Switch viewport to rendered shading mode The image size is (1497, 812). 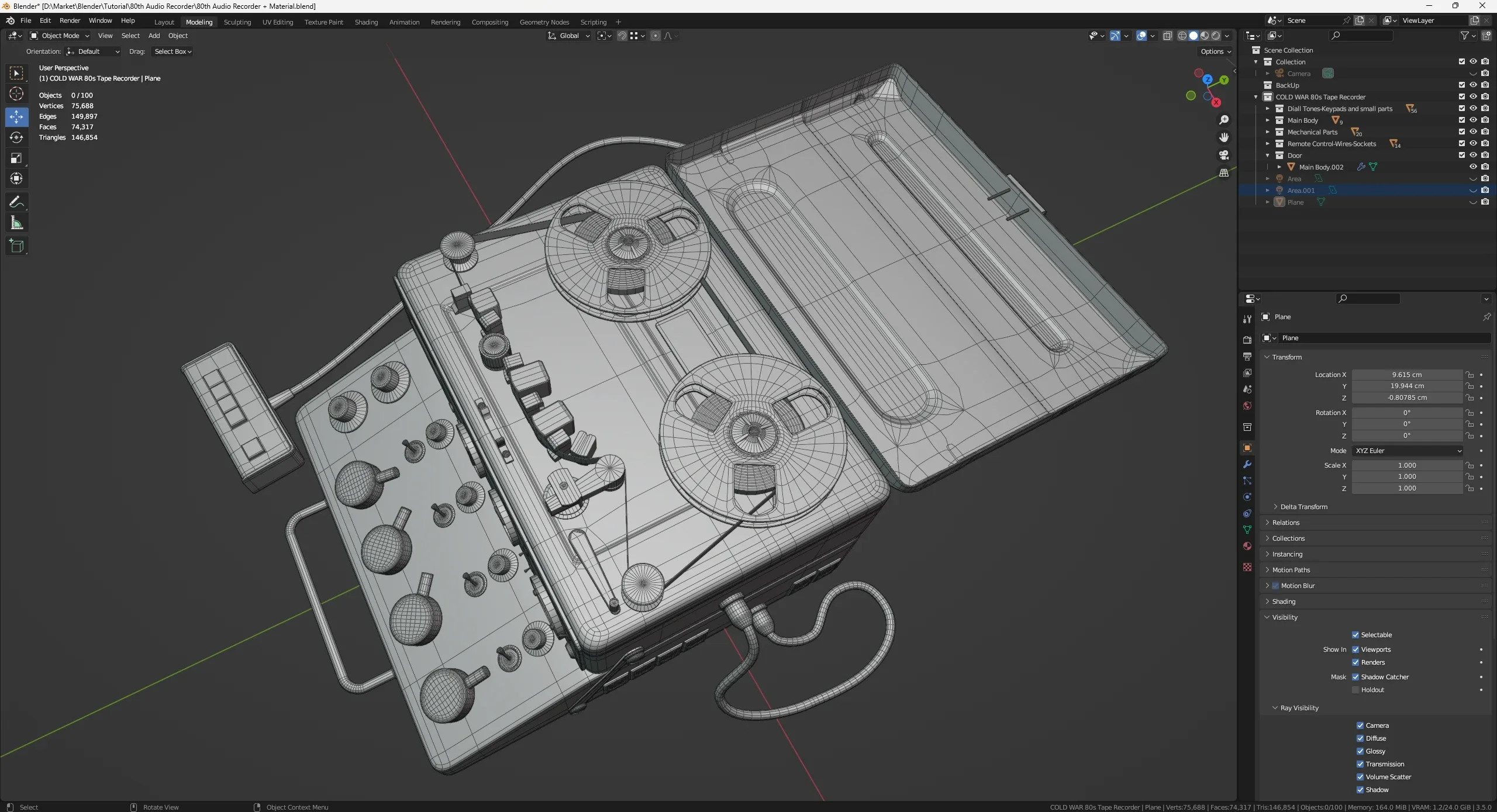[x=1215, y=36]
